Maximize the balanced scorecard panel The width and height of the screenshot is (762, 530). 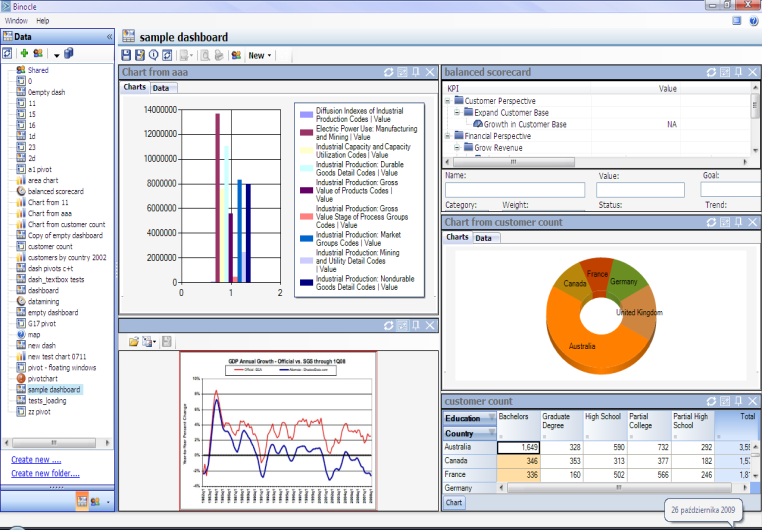[x=725, y=72]
